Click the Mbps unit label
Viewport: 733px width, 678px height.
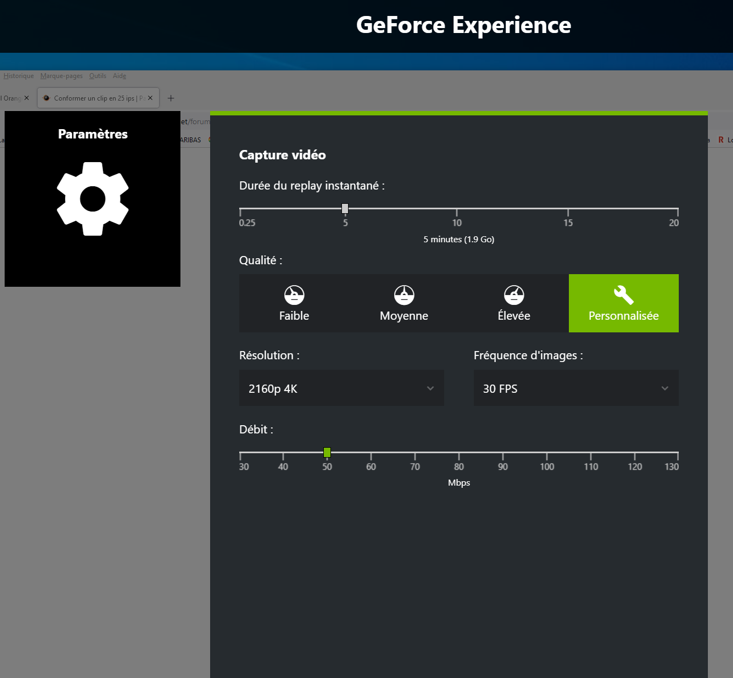coord(459,483)
